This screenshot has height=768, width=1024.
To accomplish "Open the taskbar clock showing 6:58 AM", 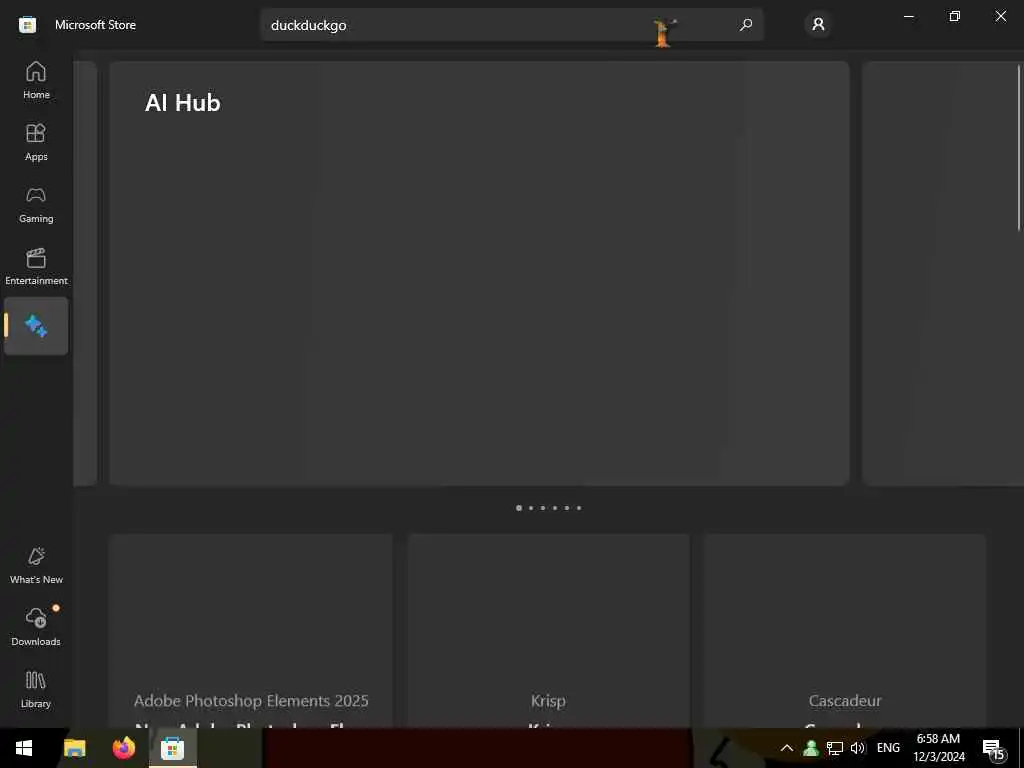I will tap(938, 748).
